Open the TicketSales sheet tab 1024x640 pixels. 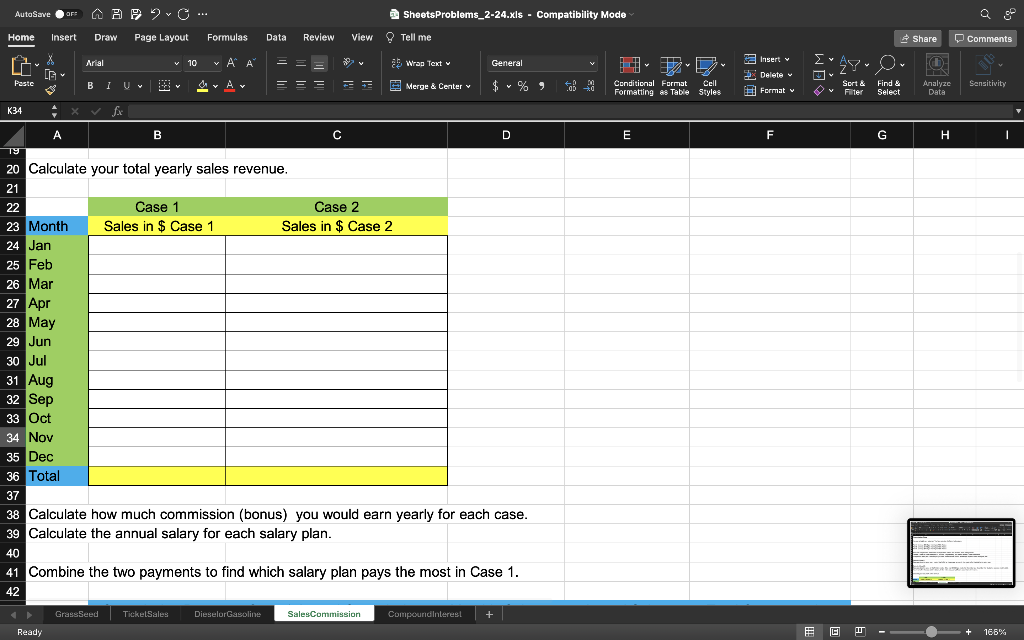click(144, 615)
